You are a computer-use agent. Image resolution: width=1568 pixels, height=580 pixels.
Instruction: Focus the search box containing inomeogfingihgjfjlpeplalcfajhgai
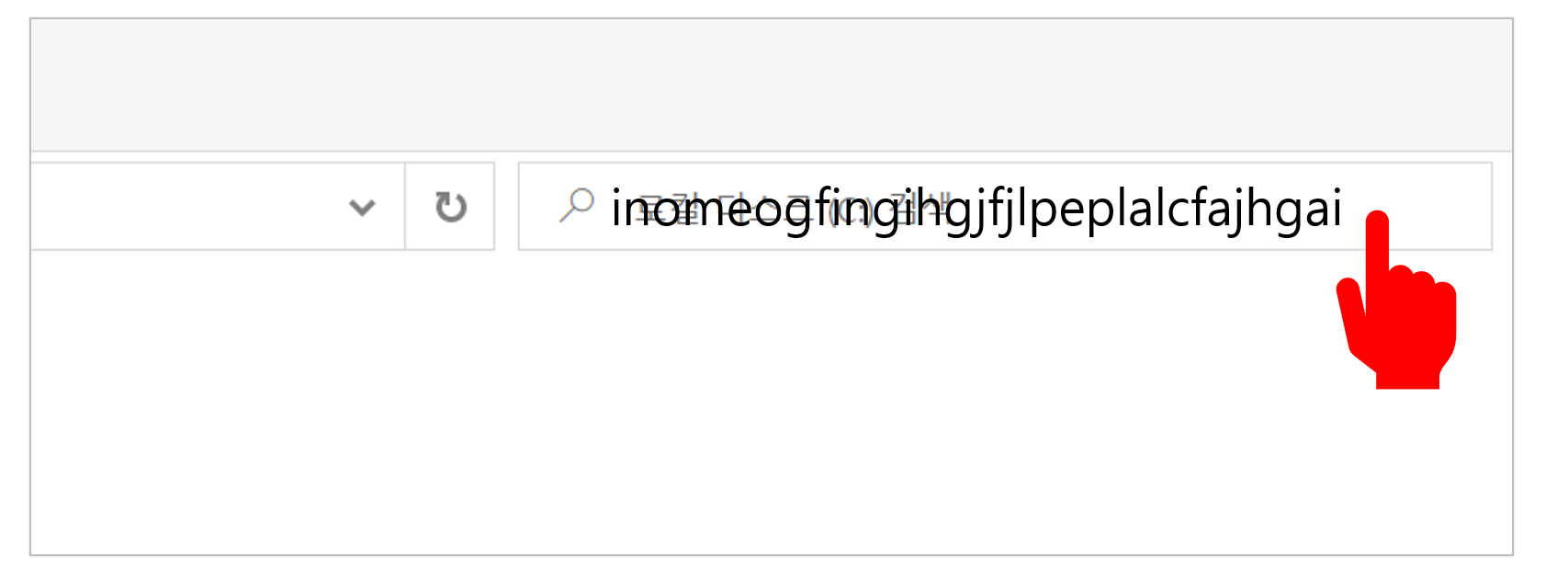coord(1005,207)
